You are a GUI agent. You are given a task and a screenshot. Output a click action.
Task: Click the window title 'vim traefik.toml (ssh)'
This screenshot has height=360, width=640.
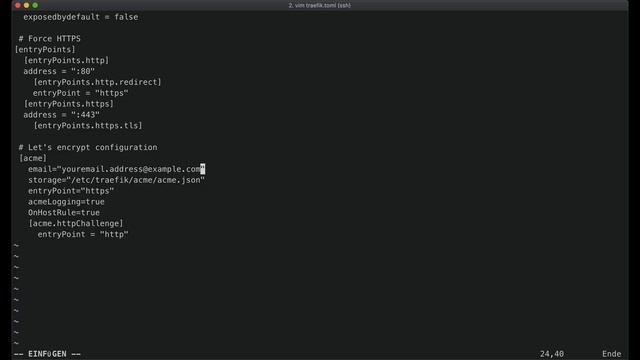tap(320, 5)
